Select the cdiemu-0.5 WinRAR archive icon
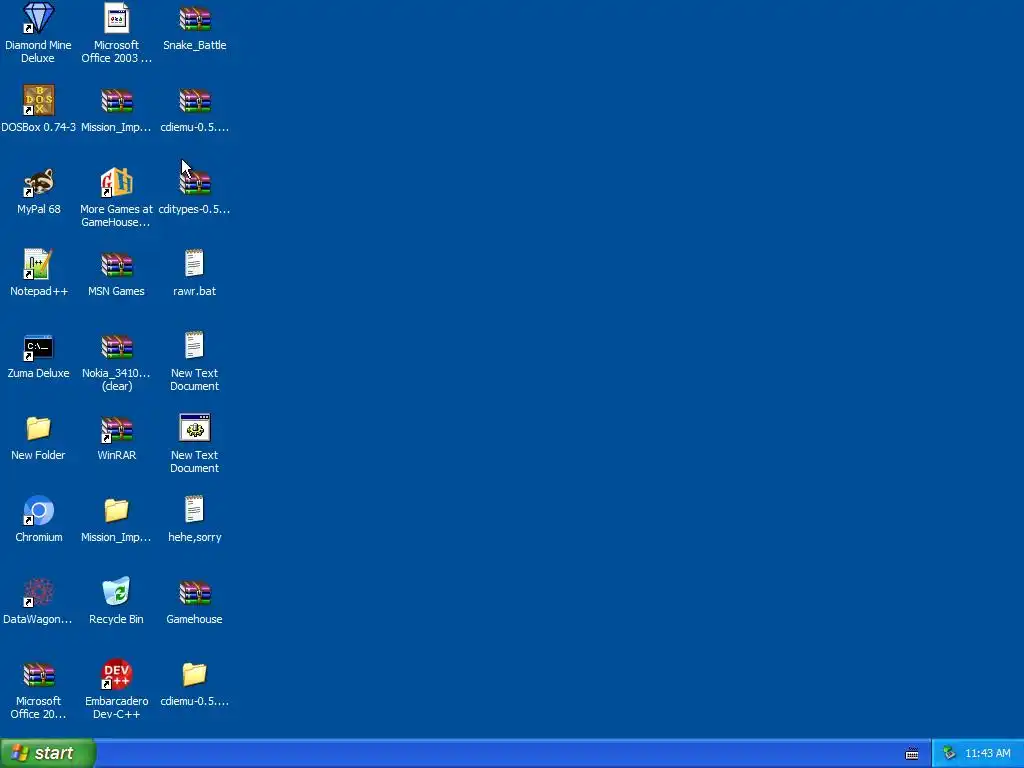This screenshot has height=768, width=1024. [195, 100]
